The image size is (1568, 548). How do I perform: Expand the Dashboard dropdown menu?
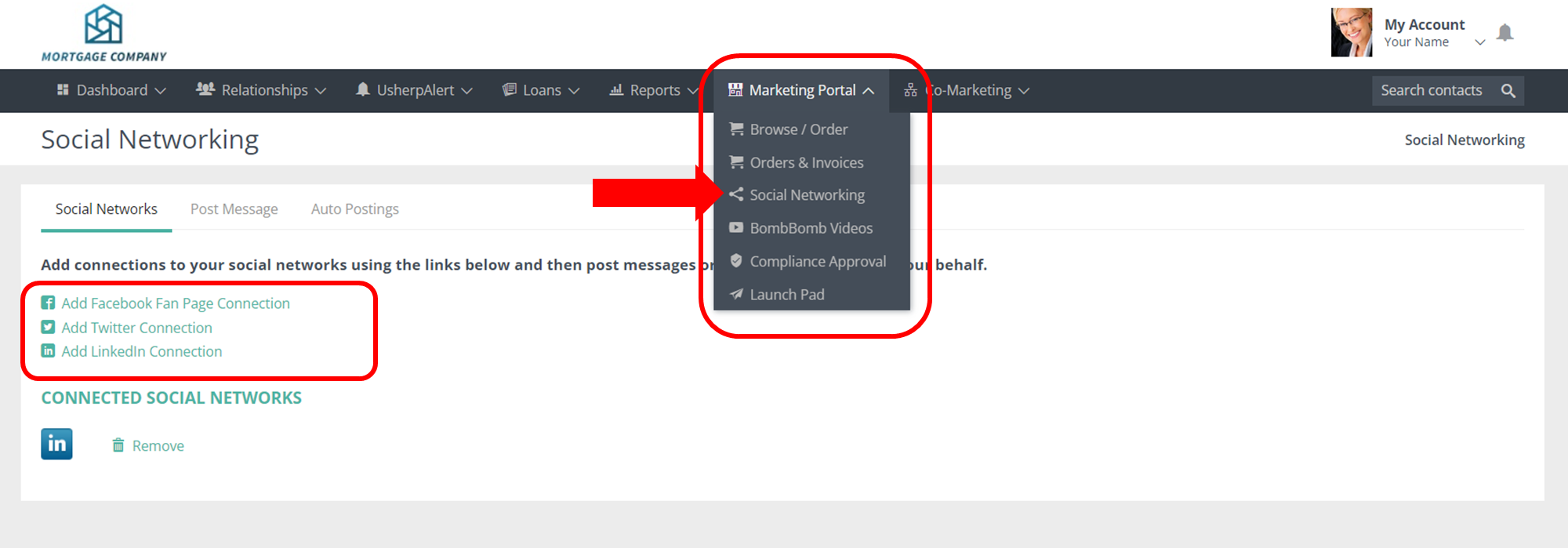tap(111, 91)
